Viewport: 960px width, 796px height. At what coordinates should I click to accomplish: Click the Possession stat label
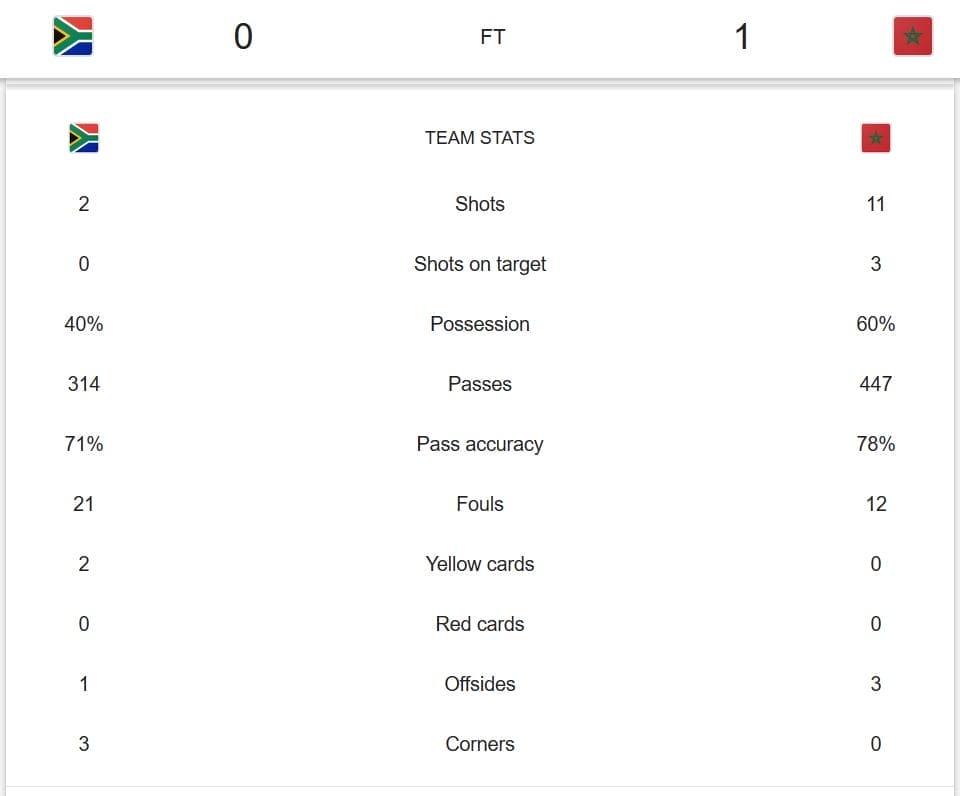[480, 324]
